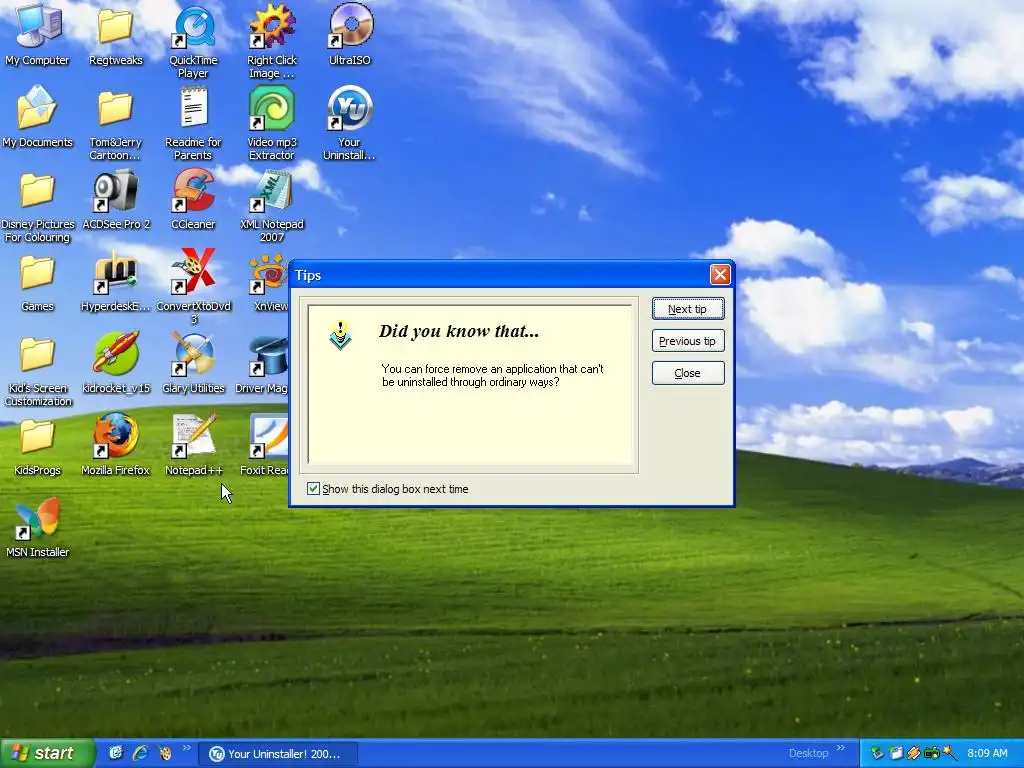The image size is (1024, 768).
Task: Select the kidrocket_v15 icon
Action: 116,363
